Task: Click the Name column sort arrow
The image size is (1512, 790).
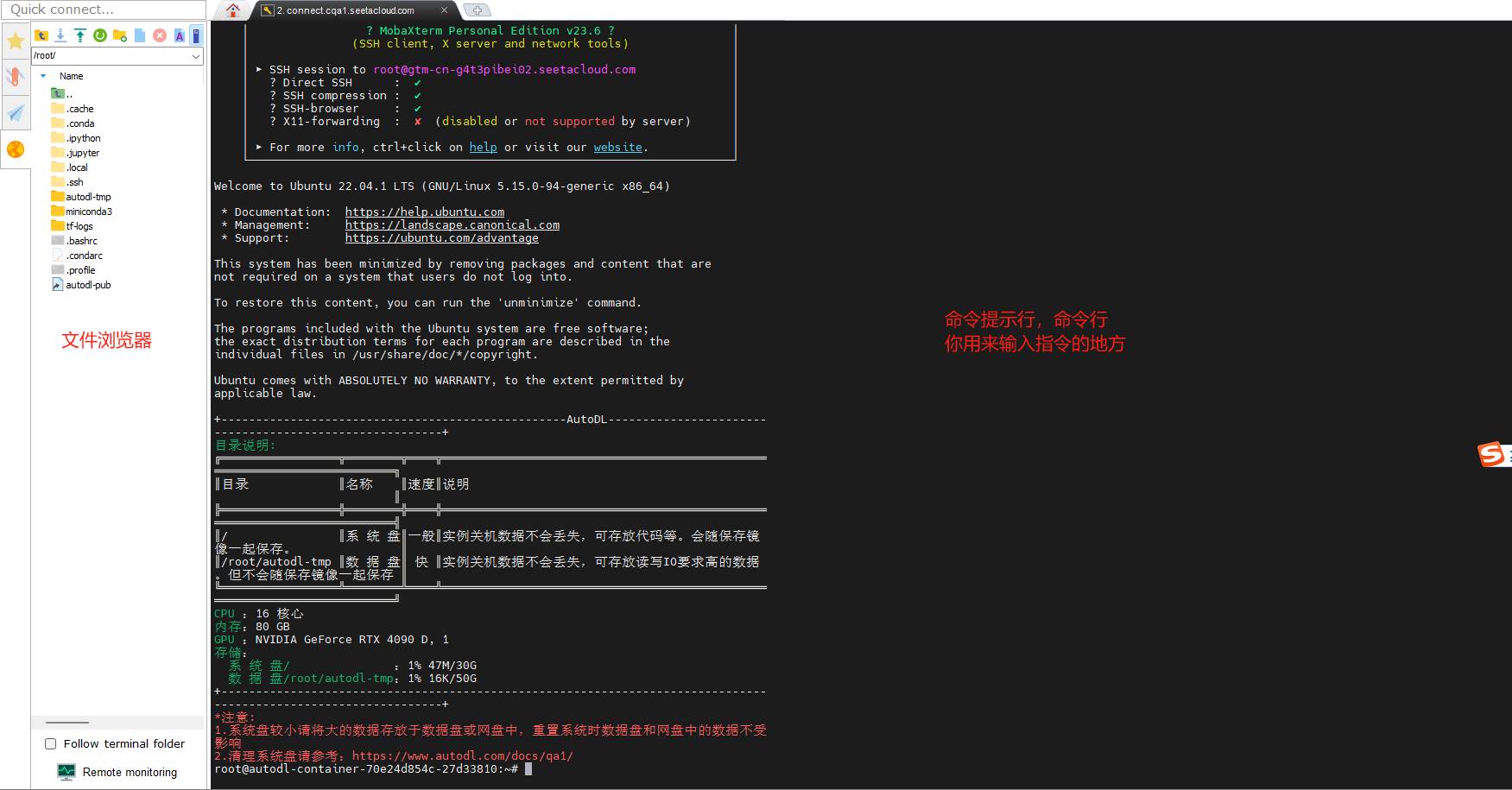Action: click(44, 76)
